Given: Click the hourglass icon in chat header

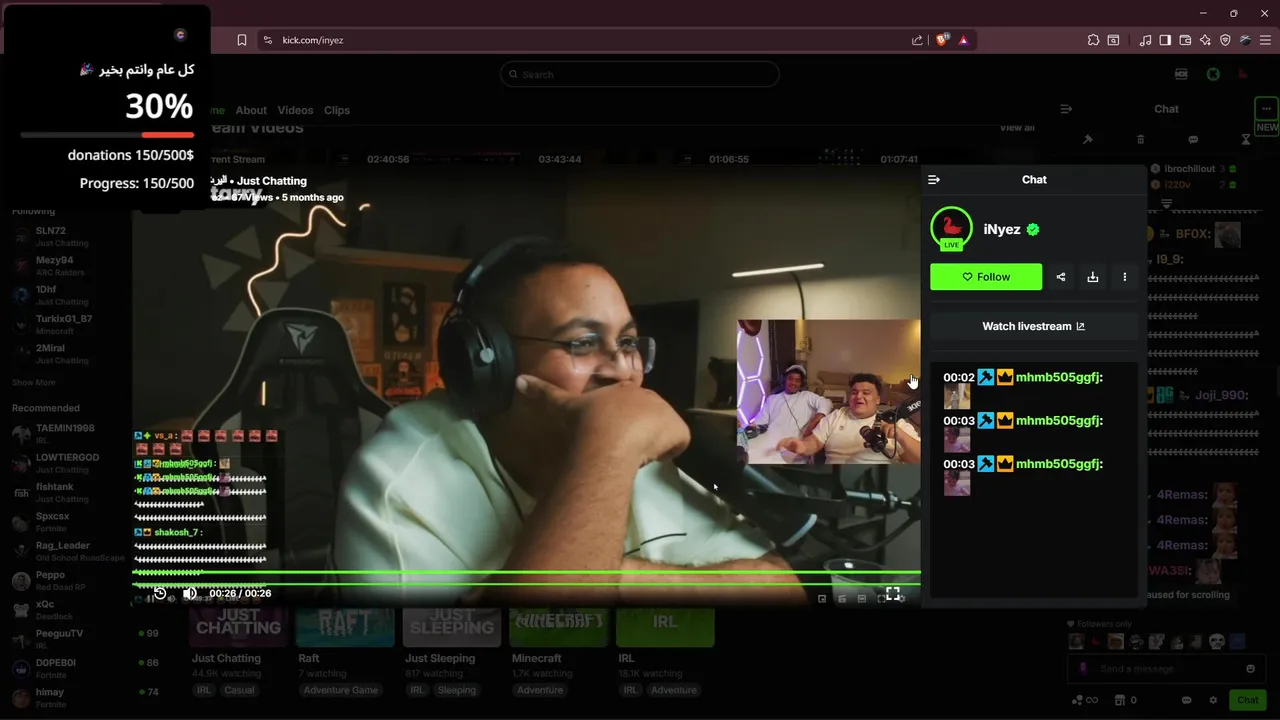Looking at the screenshot, I should coord(1246,139).
